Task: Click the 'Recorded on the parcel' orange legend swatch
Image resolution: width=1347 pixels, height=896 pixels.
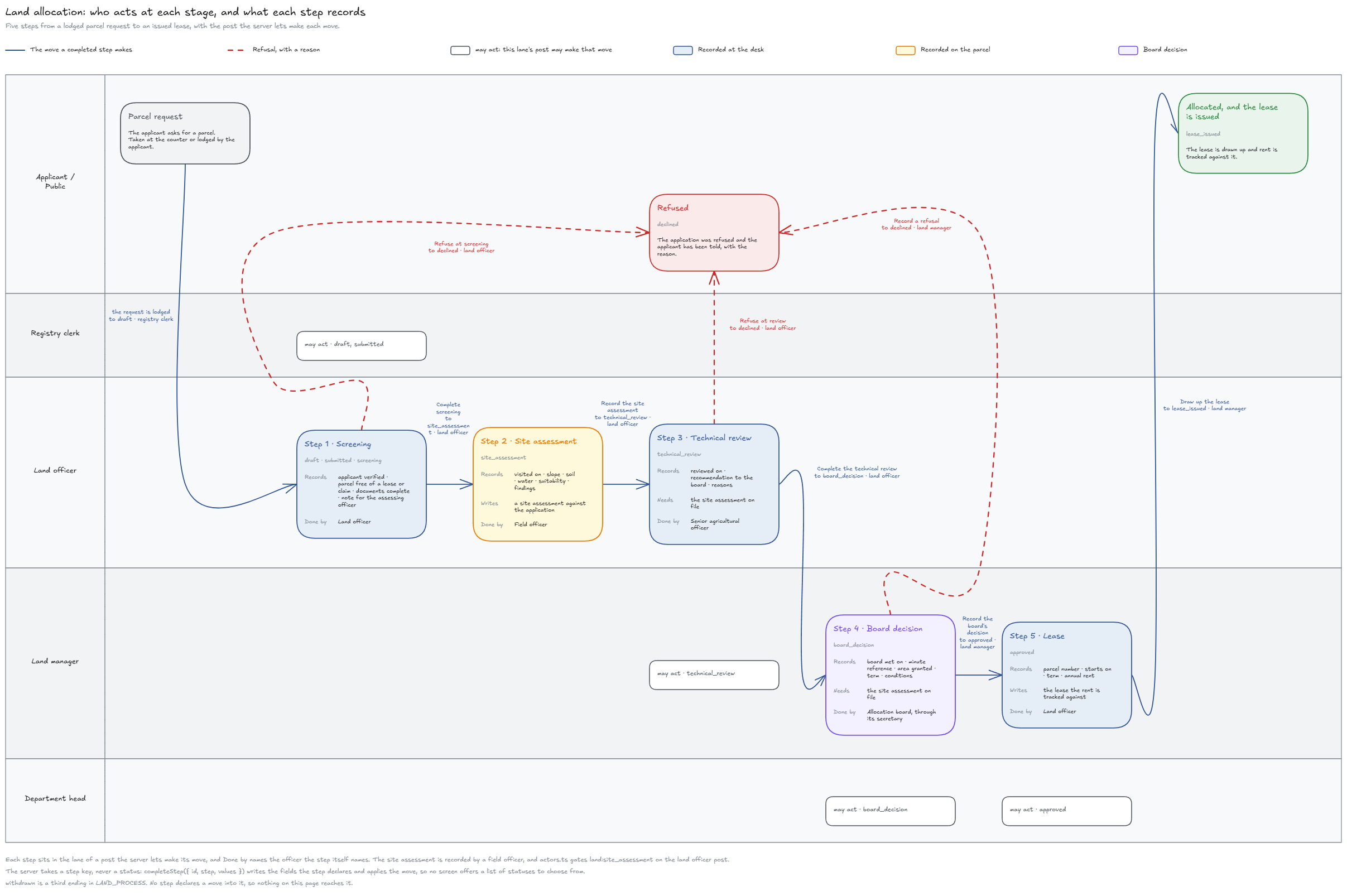Action: coord(905,50)
